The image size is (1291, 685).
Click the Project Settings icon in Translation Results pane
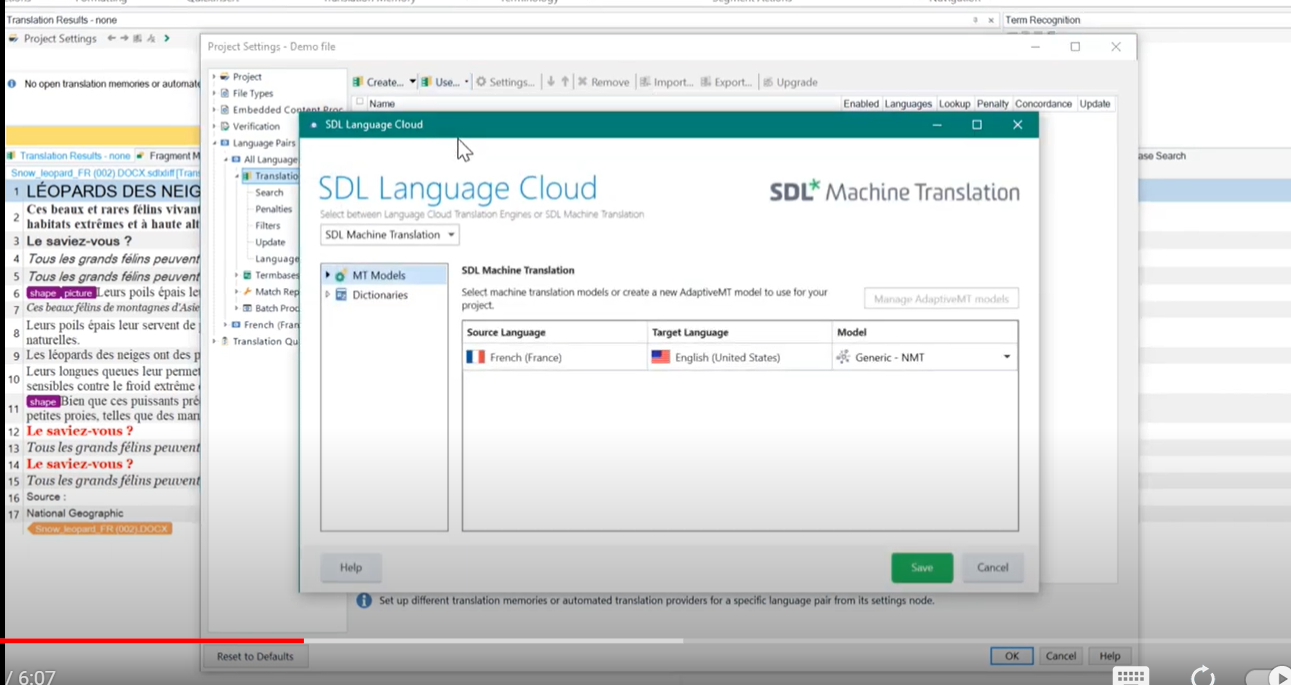pyautogui.click(x=14, y=38)
